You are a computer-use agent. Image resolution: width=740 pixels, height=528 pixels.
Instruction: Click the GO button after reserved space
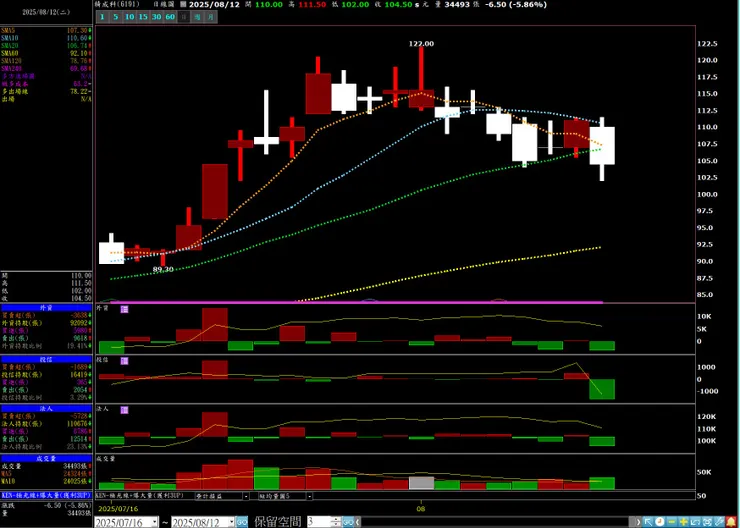coord(348,522)
